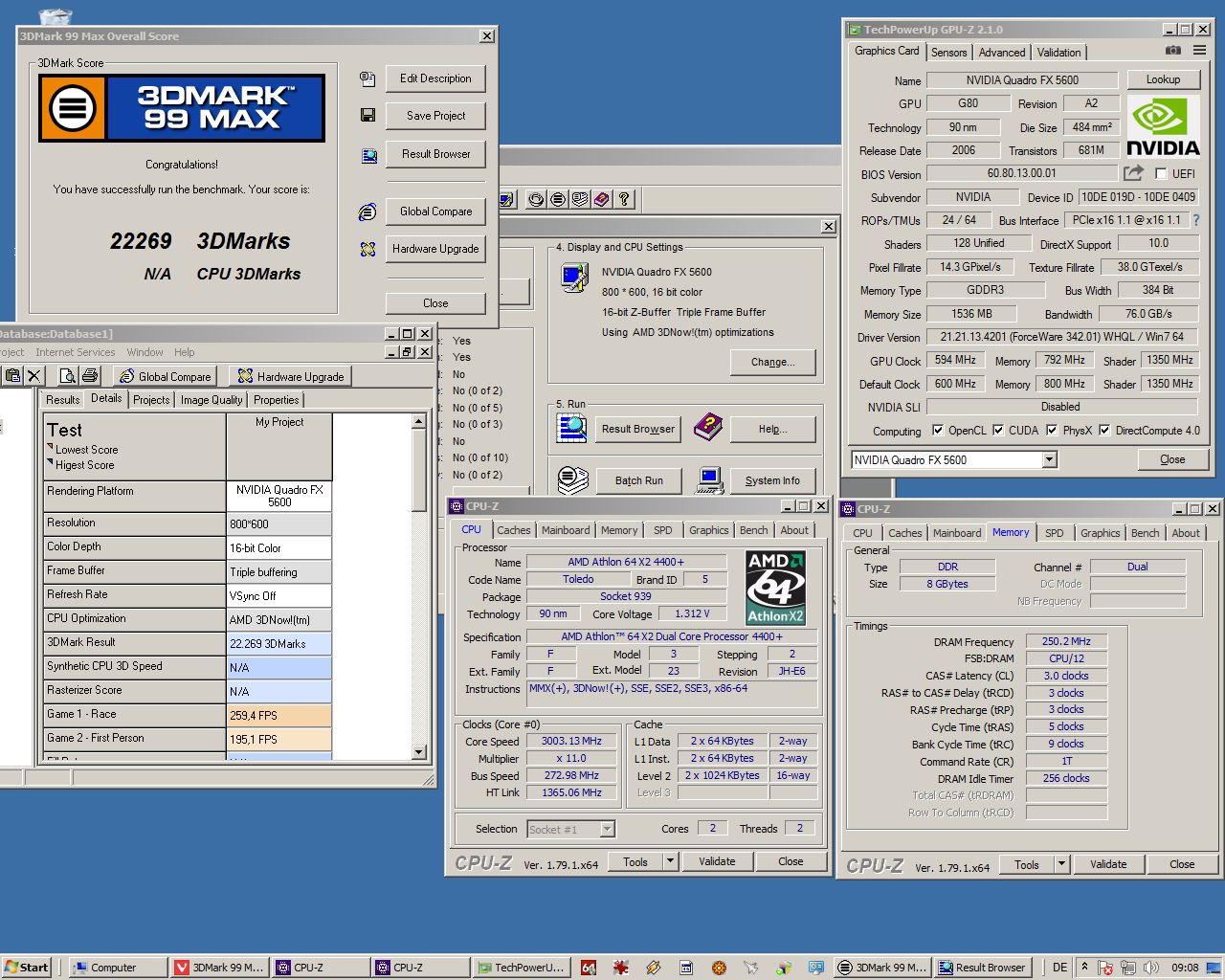
Task: Click the Change... button in Display settings
Action: [773, 362]
